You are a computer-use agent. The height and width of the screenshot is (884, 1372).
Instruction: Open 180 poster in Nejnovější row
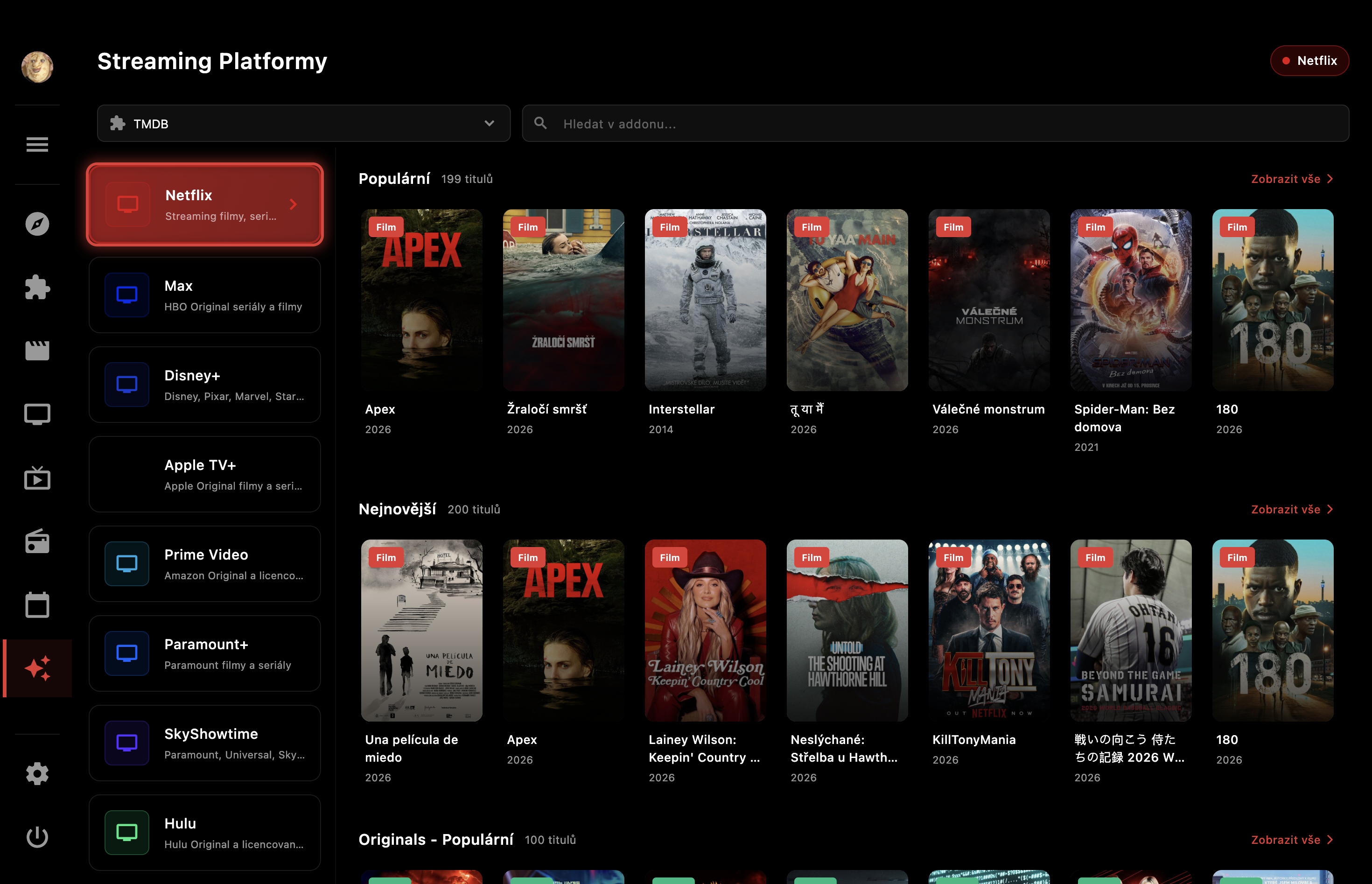tap(1273, 630)
